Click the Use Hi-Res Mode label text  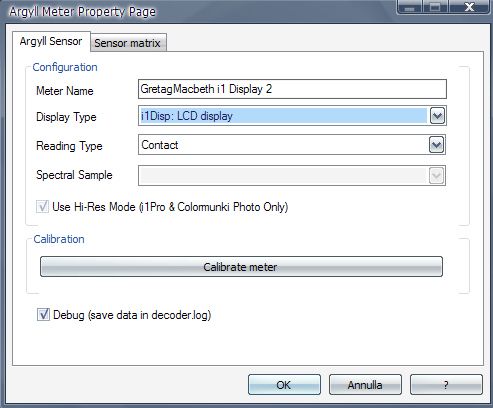pos(170,207)
